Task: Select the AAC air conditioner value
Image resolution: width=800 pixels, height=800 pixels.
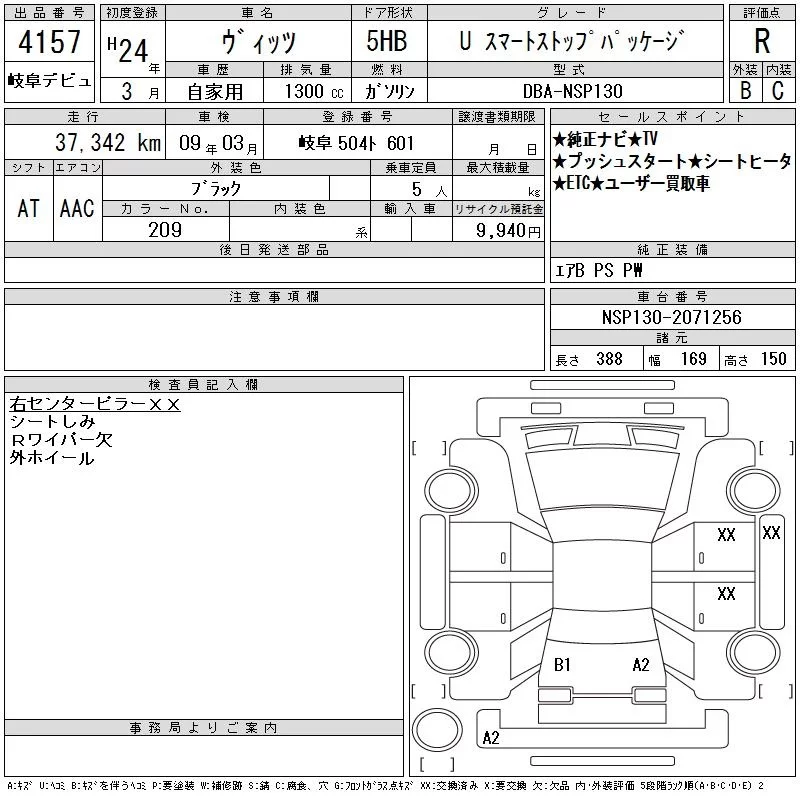Action: (x=77, y=208)
